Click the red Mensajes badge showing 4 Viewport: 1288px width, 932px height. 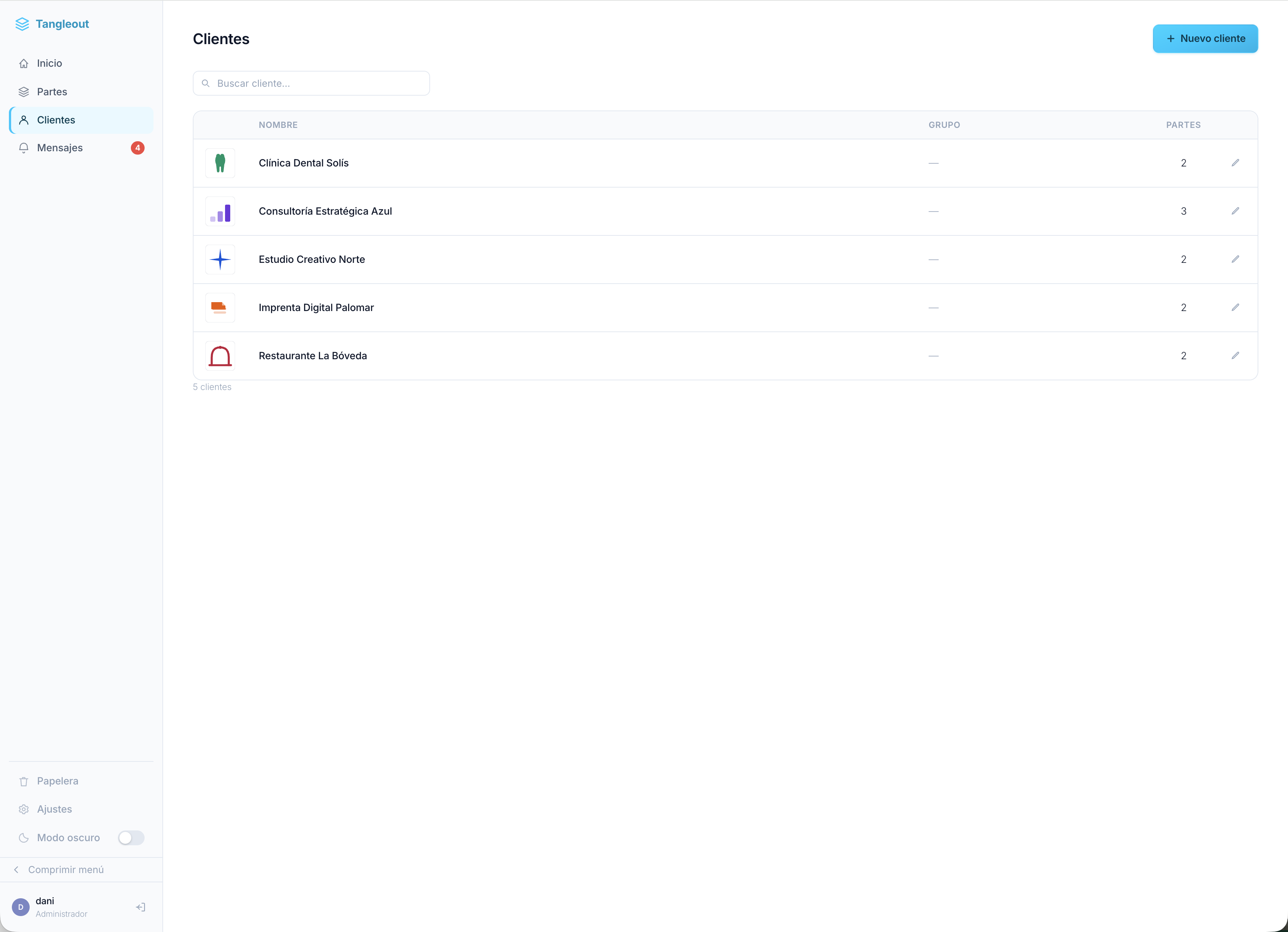(138, 148)
